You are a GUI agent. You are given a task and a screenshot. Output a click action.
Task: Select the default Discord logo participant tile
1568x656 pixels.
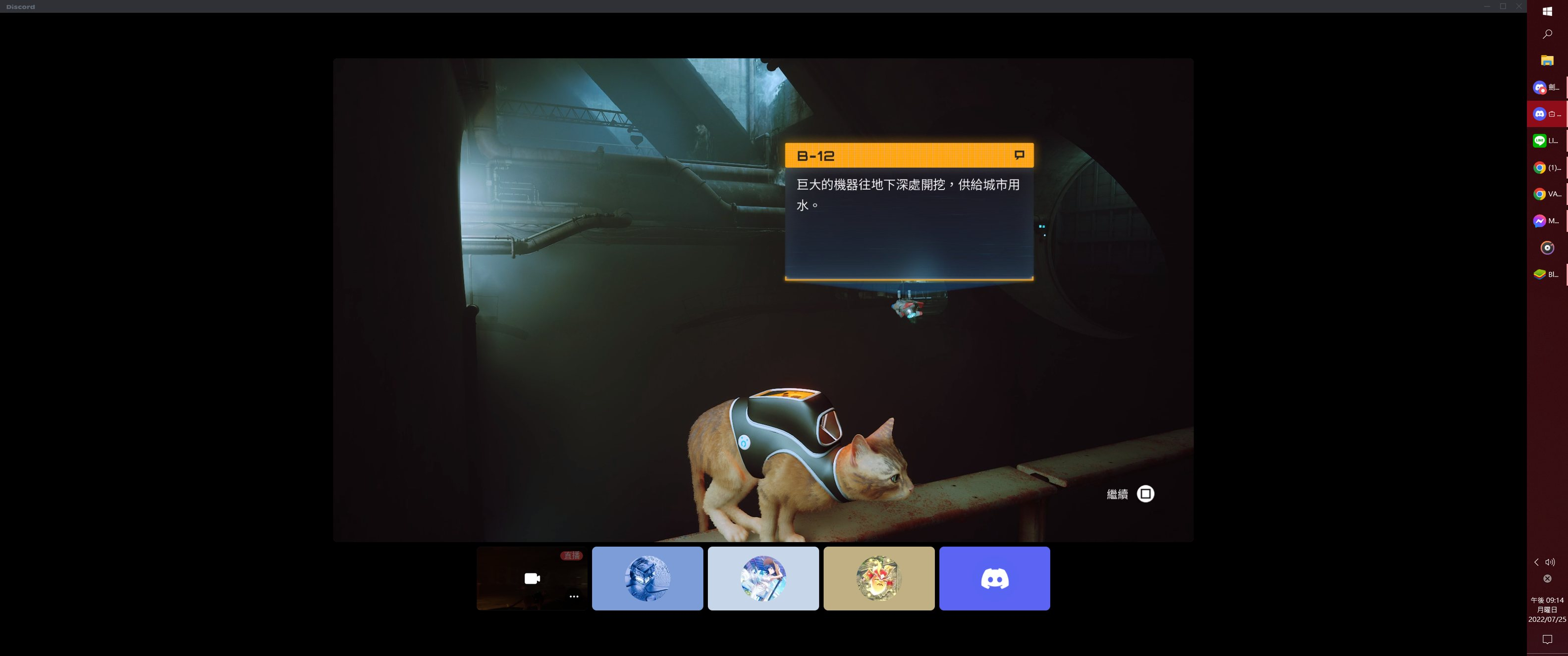click(995, 578)
